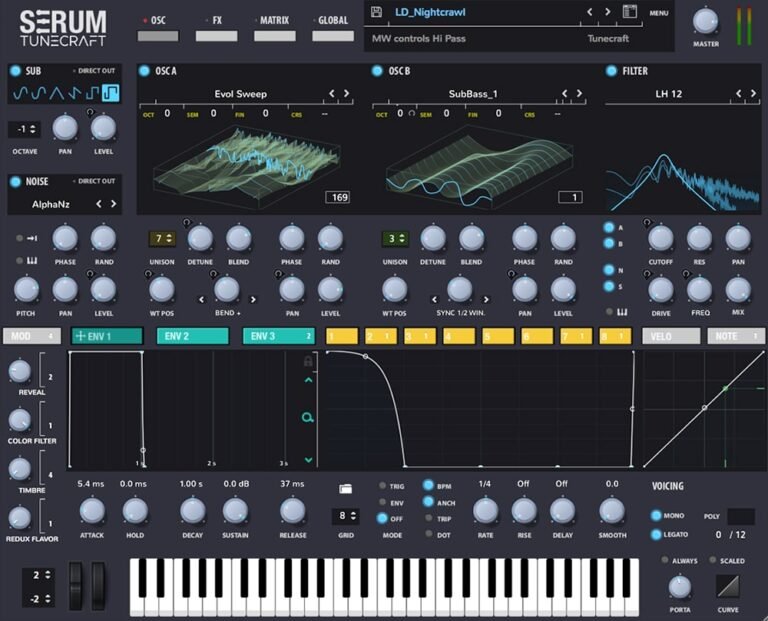Screen dimensions: 768x621
Task: Toggle filter routing for oscillator A
Action: coord(609,227)
